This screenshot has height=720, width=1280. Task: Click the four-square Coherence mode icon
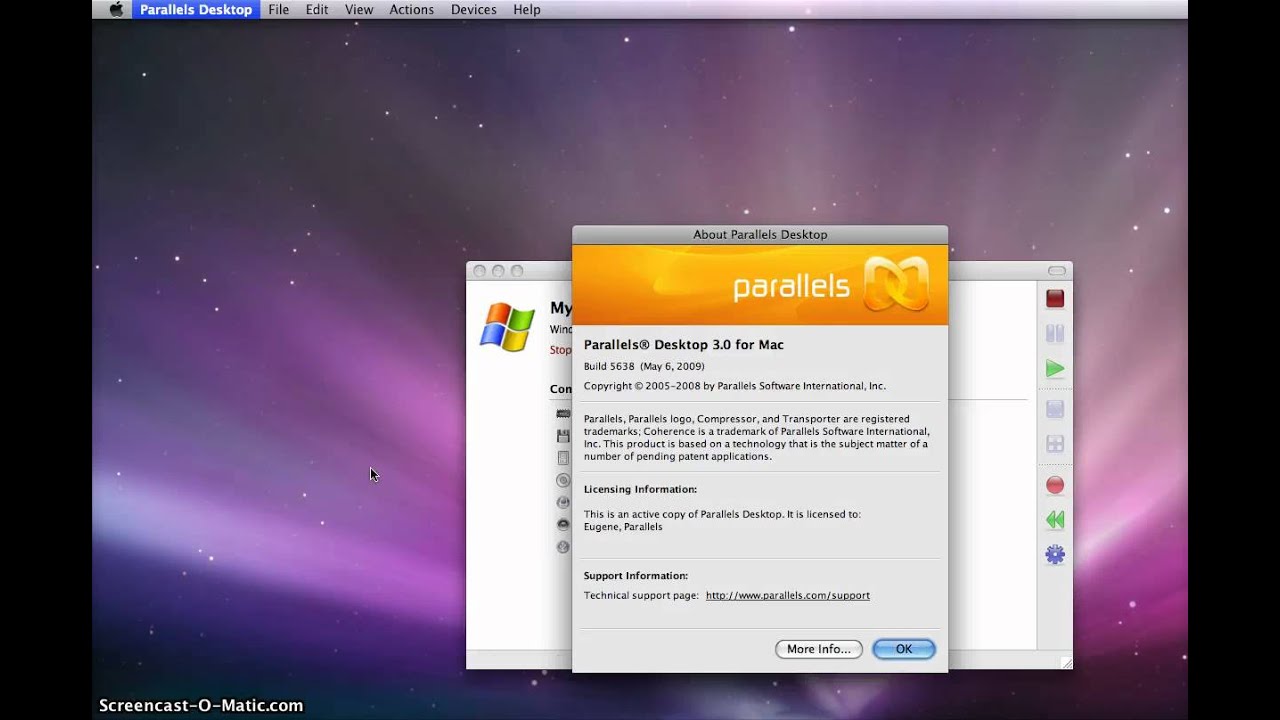pyautogui.click(x=1055, y=444)
